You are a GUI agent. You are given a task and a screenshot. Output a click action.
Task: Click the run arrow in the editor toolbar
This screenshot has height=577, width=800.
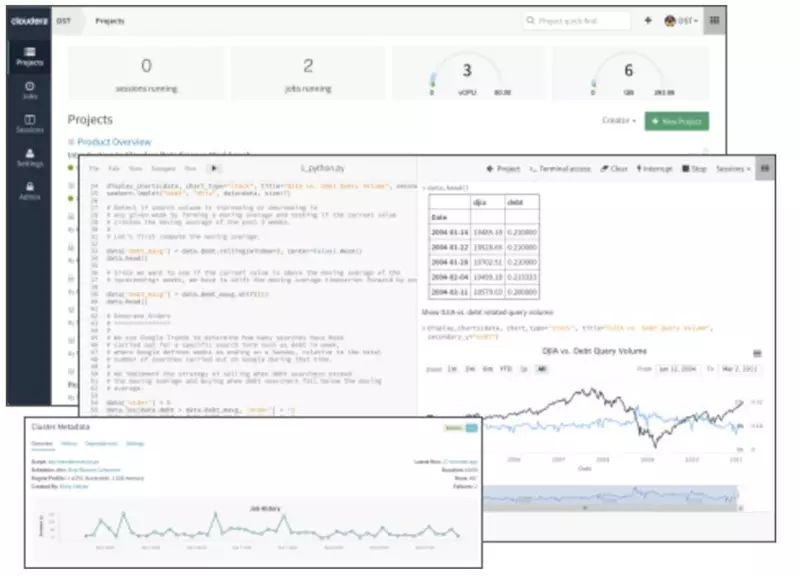click(x=214, y=168)
